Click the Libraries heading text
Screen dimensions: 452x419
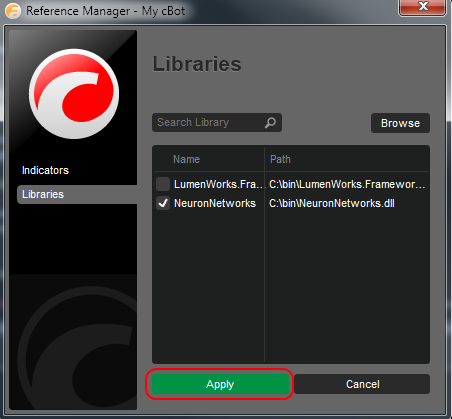(x=197, y=64)
